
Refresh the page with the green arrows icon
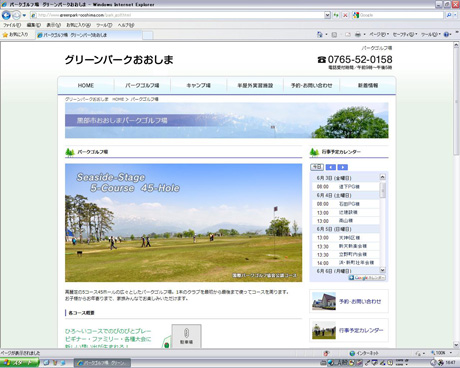336,15
